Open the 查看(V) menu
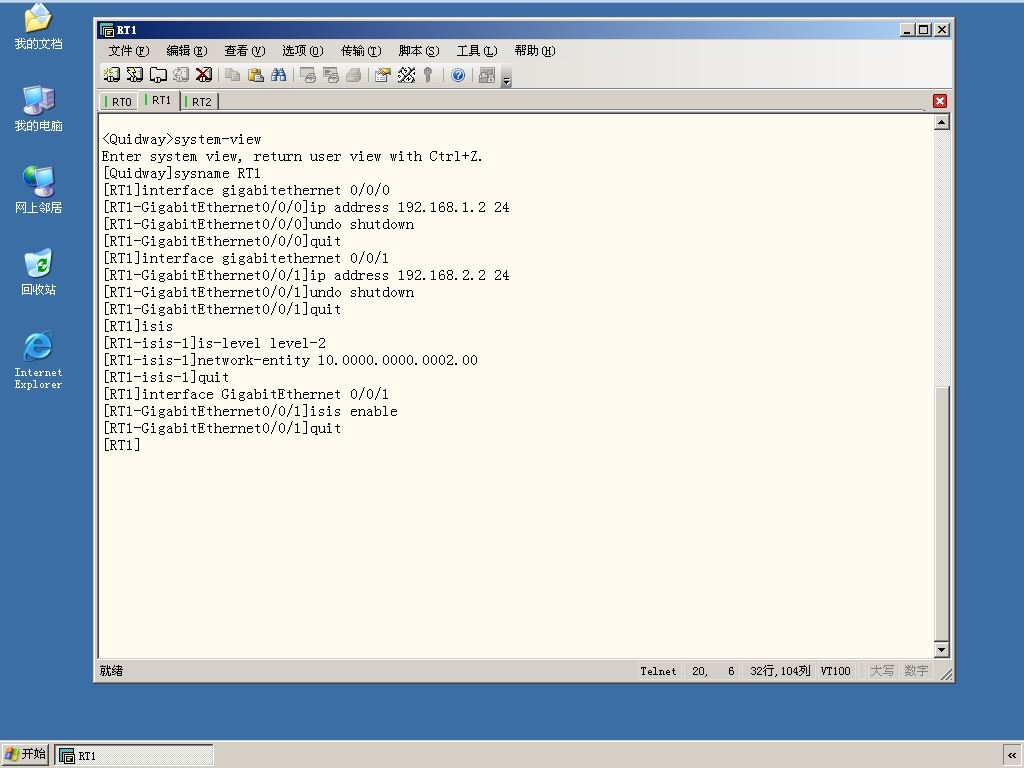Image resolution: width=1024 pixels, height=768 pixels. [244, 50]
